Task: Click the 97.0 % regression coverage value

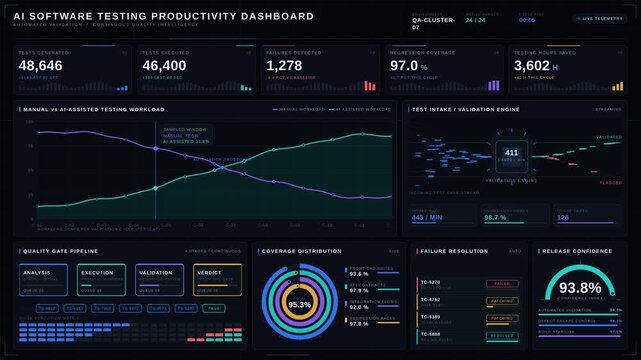Action: tap(408, 66)
